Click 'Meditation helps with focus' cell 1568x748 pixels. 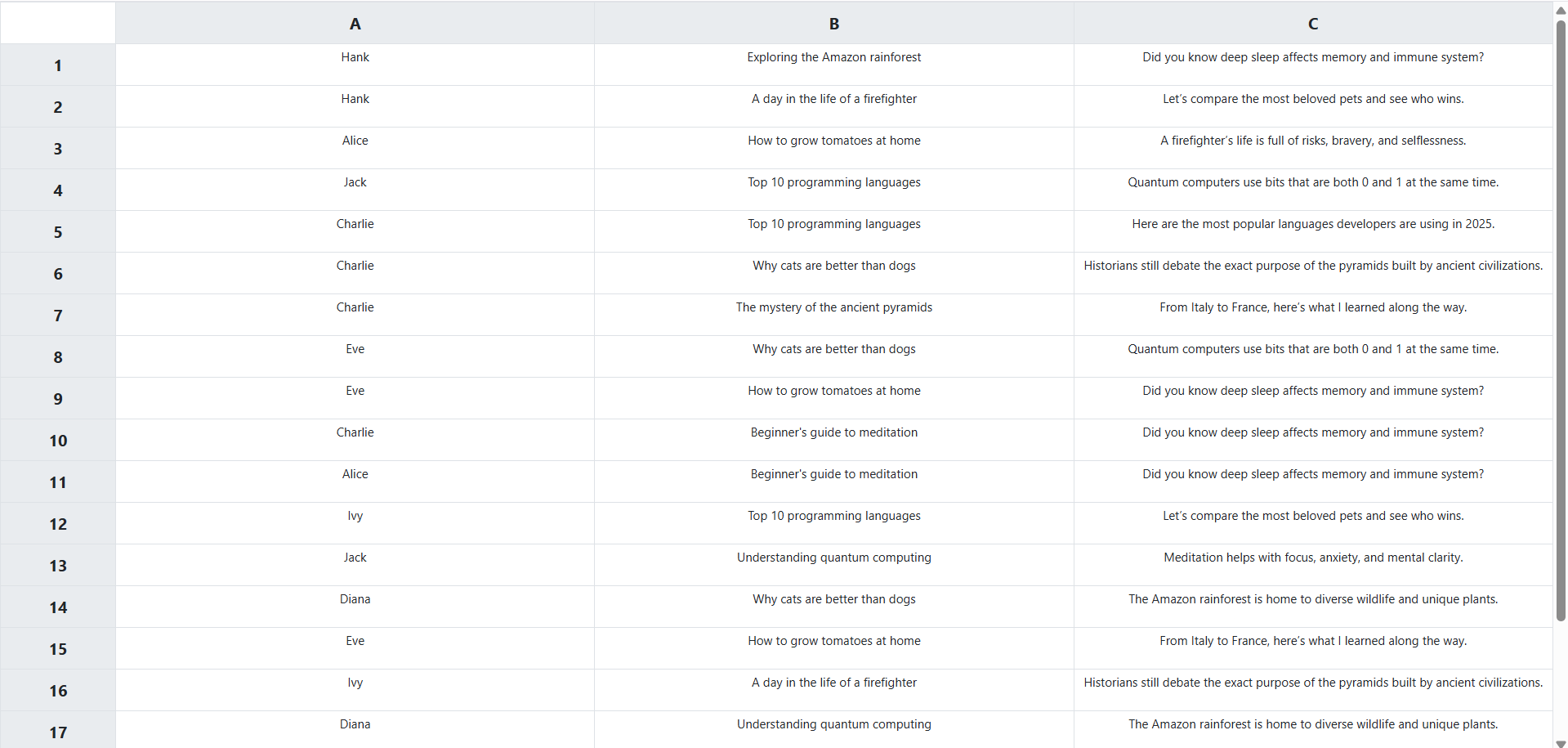(1312, 558)
